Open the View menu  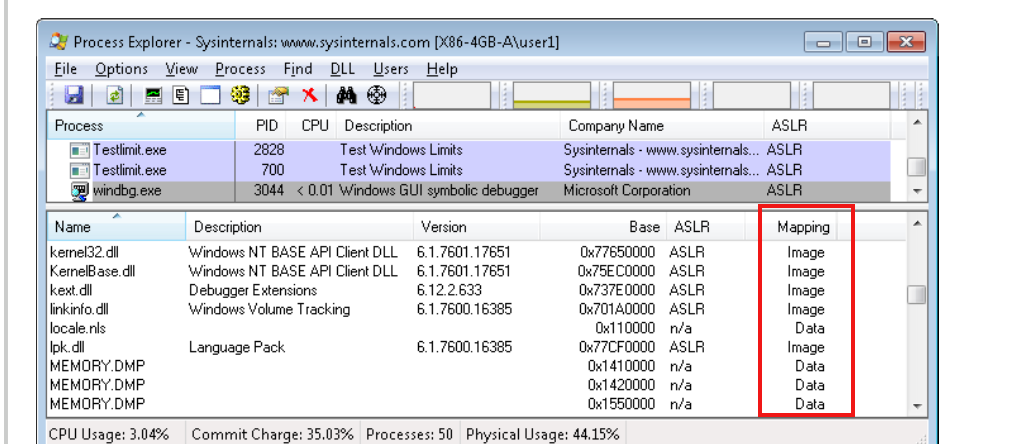[181, 68]
